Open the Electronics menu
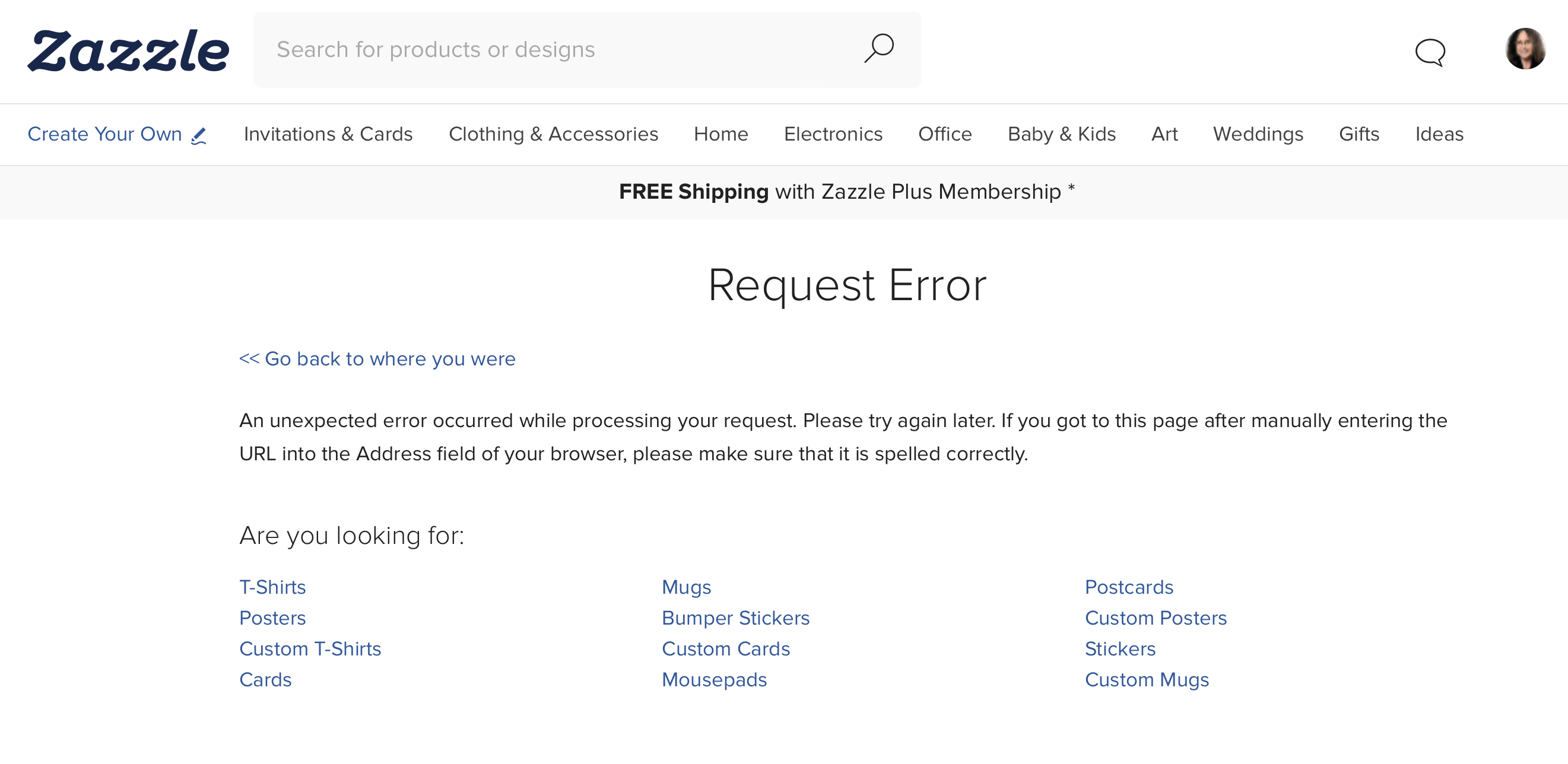 (x=833, y=134)
